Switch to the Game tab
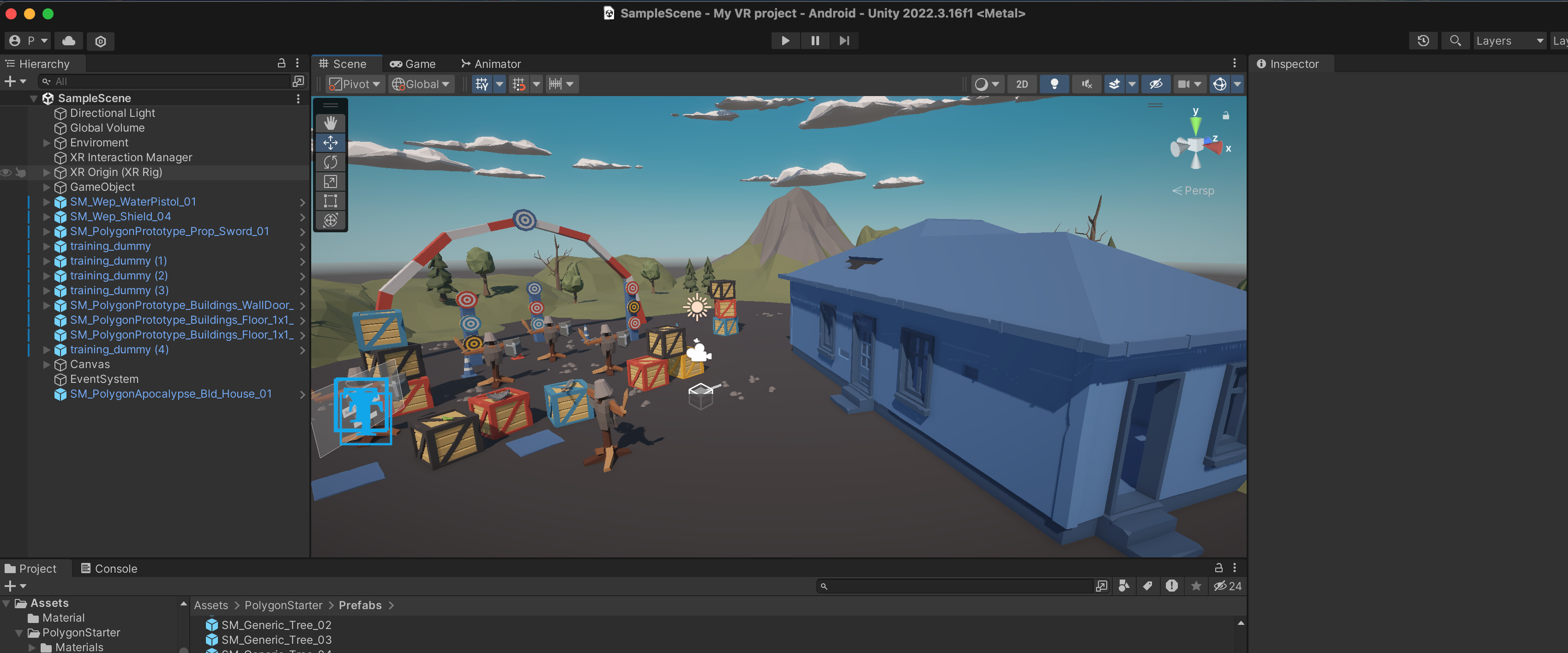Screen dimensions: 1568x653 (413, 64)
